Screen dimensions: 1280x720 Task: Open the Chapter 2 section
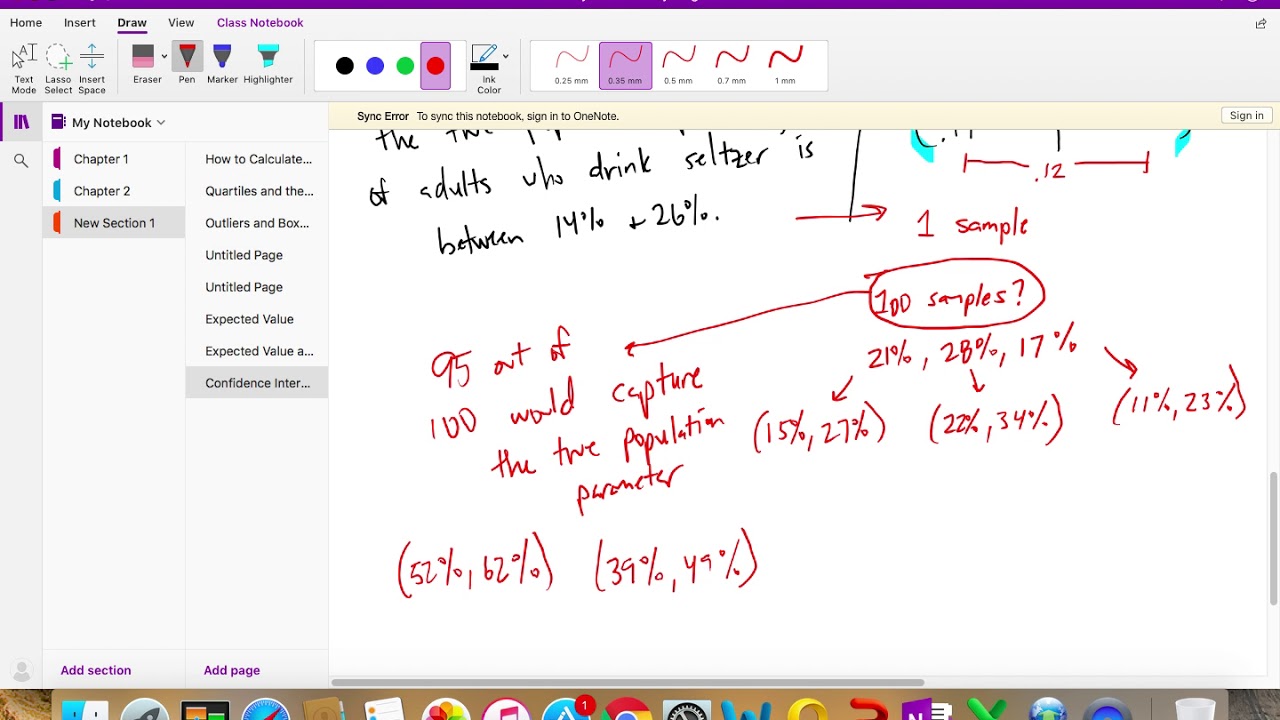114,191
